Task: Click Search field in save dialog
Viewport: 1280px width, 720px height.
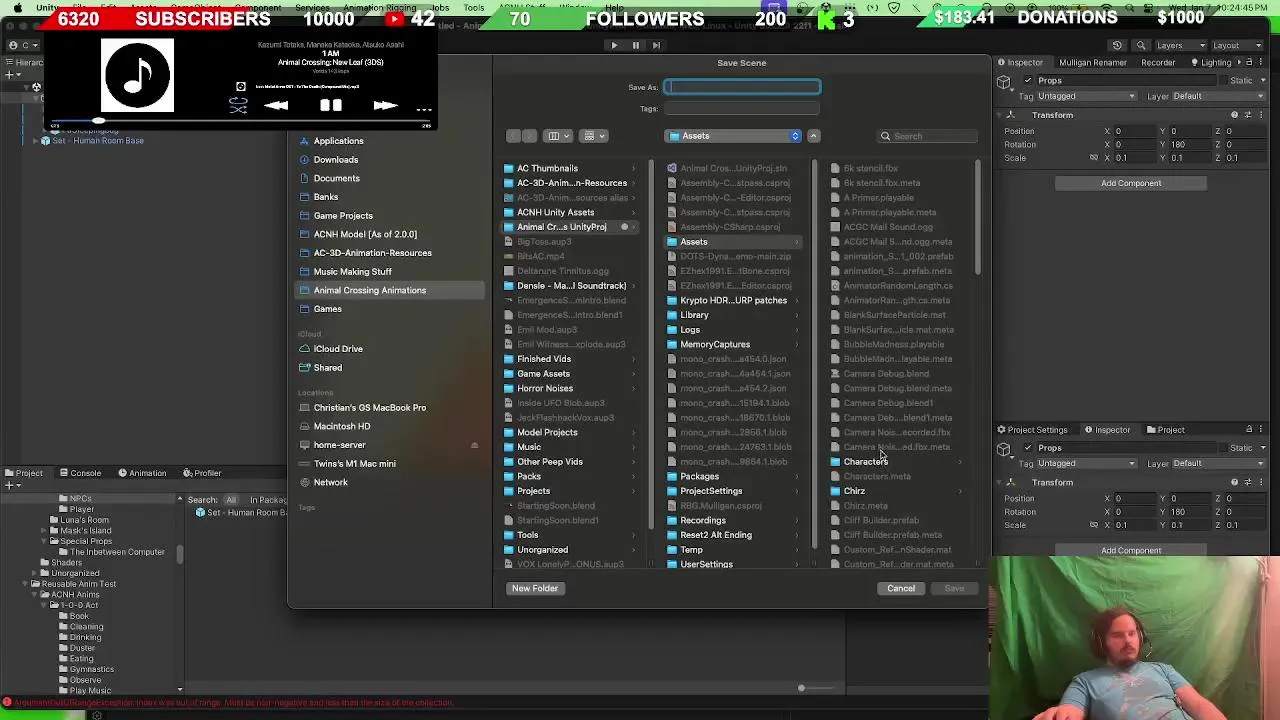Action: coord(928,136)
